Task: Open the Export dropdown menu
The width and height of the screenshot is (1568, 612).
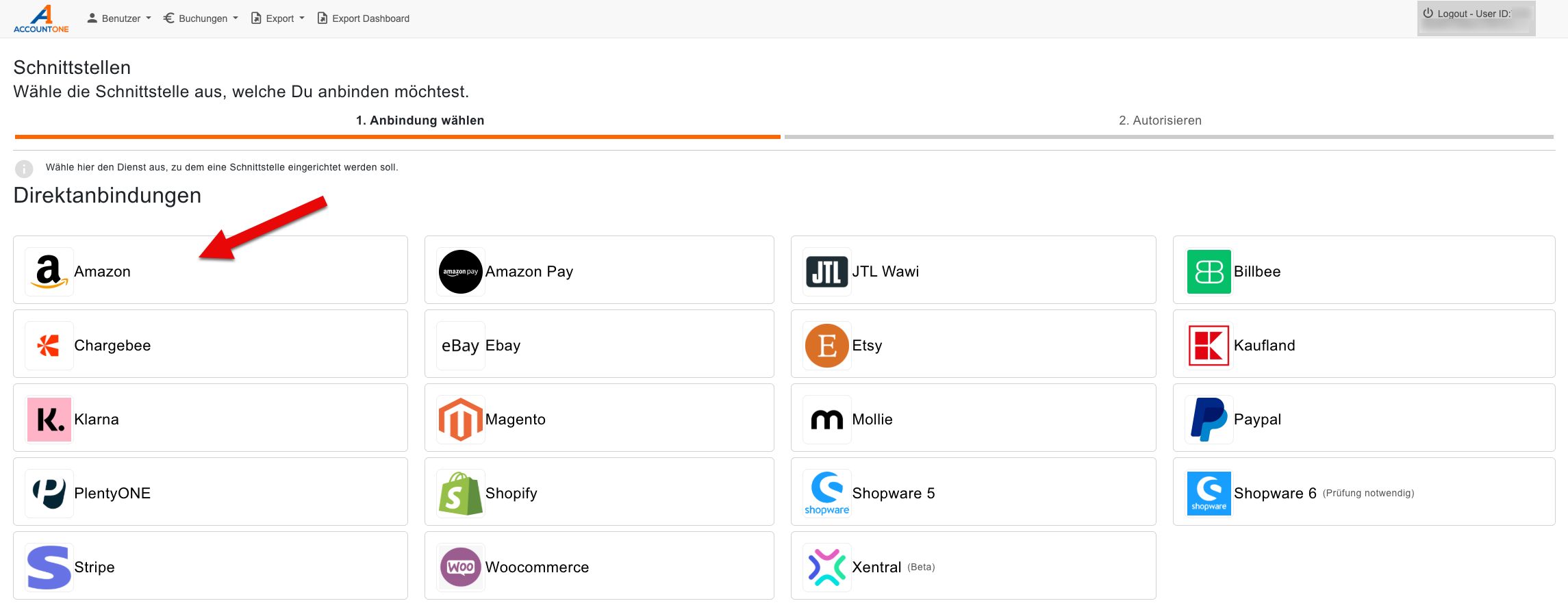Action: pos(279,18)
